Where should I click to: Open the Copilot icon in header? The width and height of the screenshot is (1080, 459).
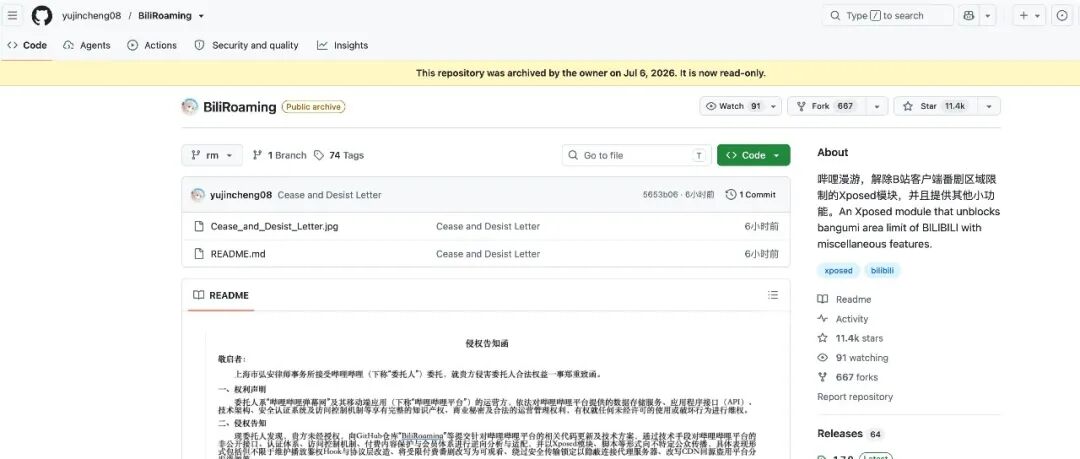[968, 15]
